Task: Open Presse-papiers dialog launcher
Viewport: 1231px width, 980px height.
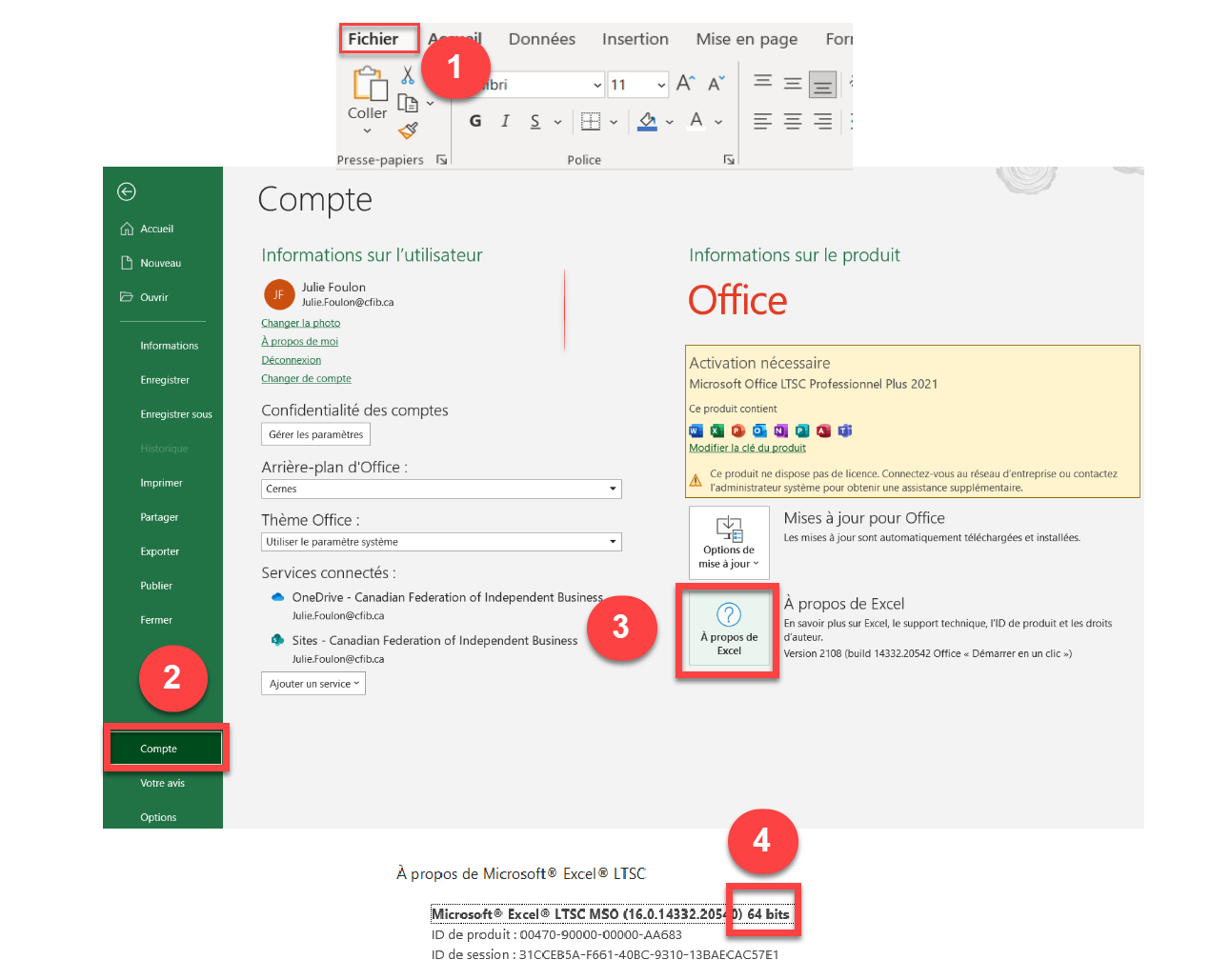Action: click(442, 160)
